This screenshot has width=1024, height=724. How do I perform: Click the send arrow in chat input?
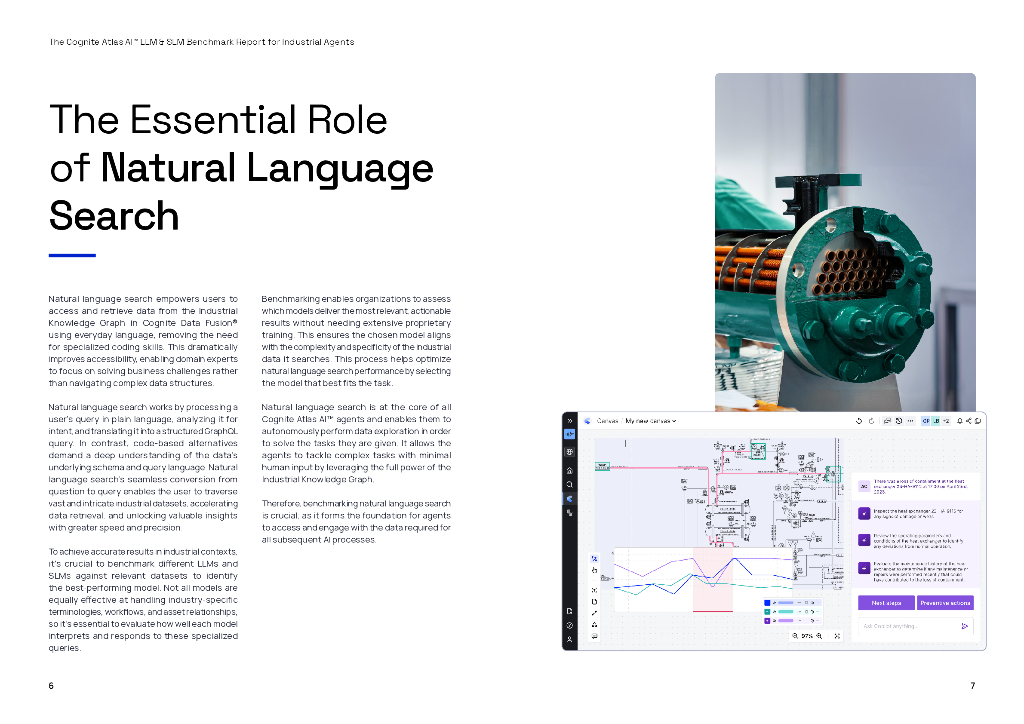(965, 626)
